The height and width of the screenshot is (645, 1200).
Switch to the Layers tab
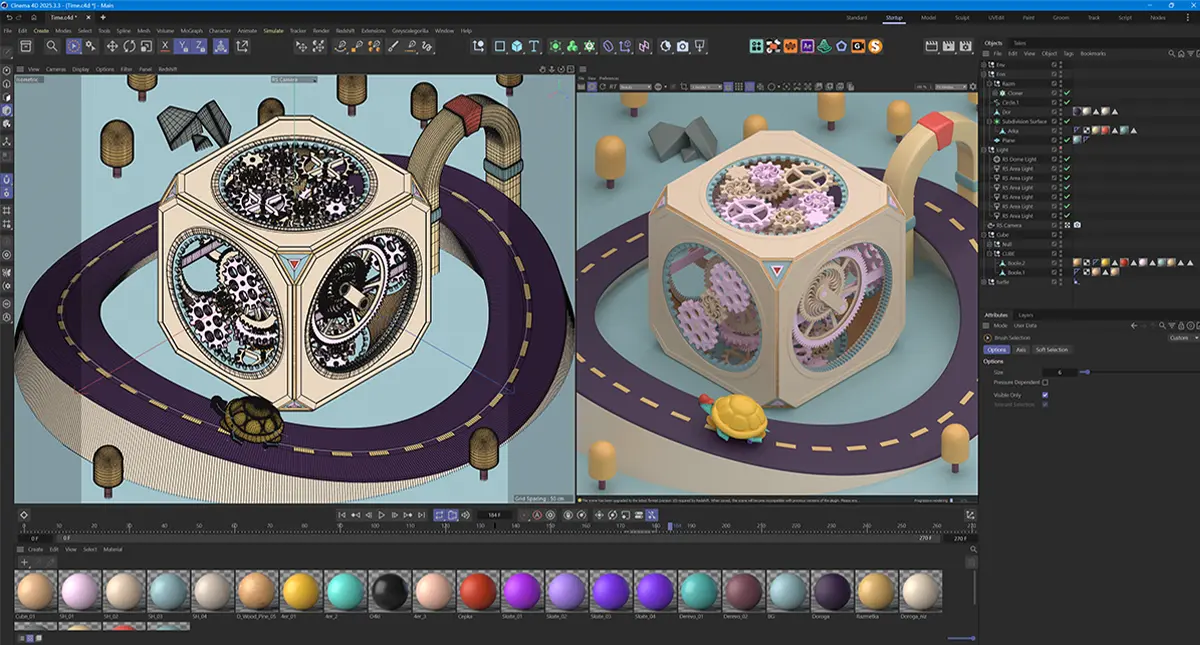(x=1026, y=315)
